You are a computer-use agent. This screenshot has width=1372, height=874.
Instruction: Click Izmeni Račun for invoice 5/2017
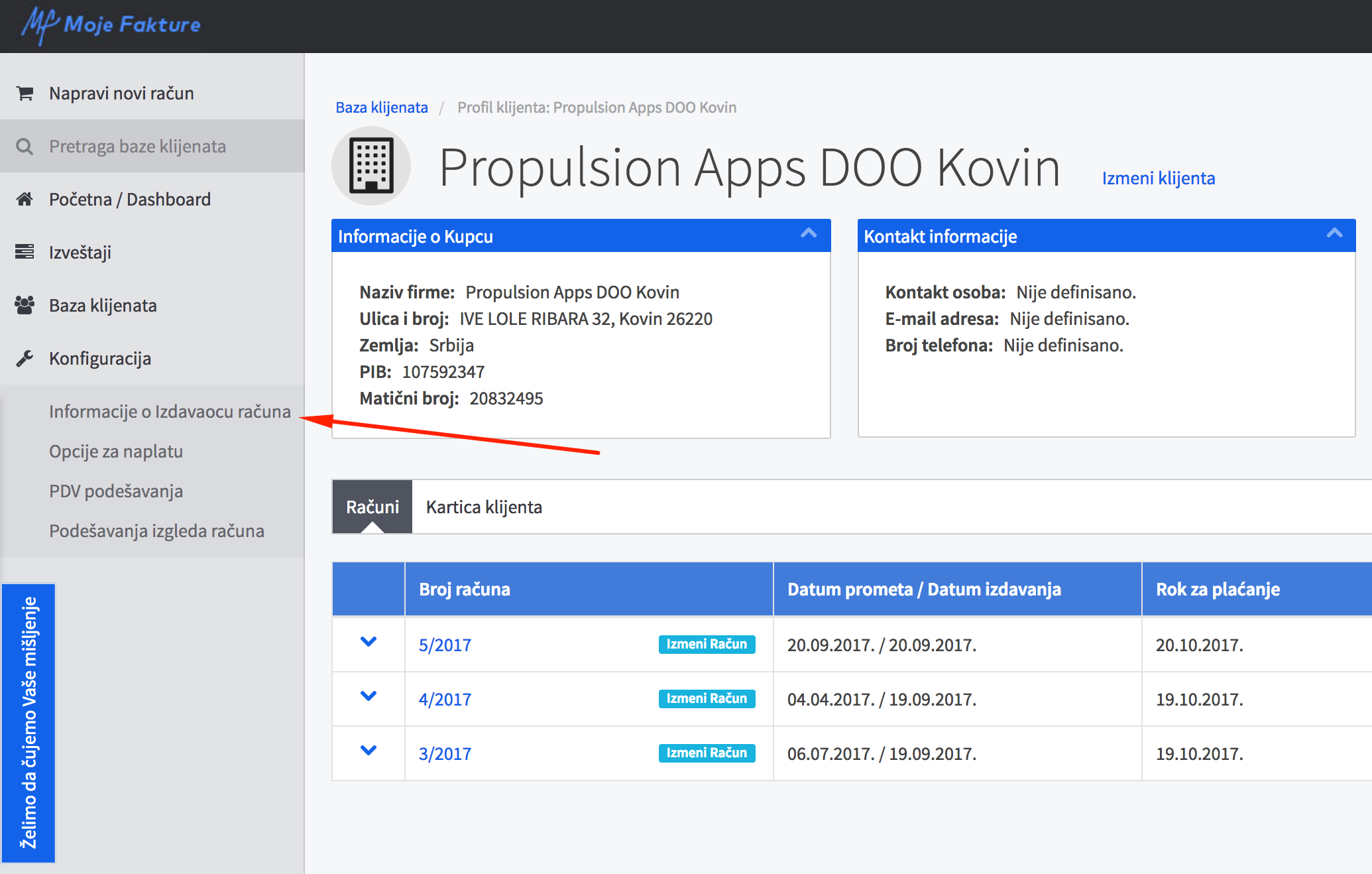(x=707, y=645)
